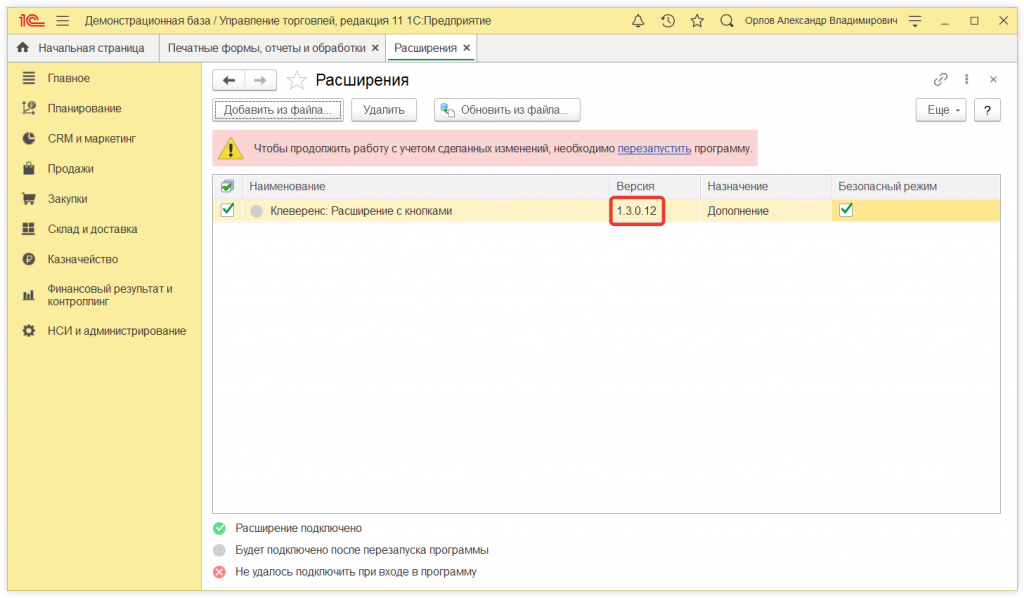Open notifications bell icon
1024x598 pixels.
pos(639,20)
